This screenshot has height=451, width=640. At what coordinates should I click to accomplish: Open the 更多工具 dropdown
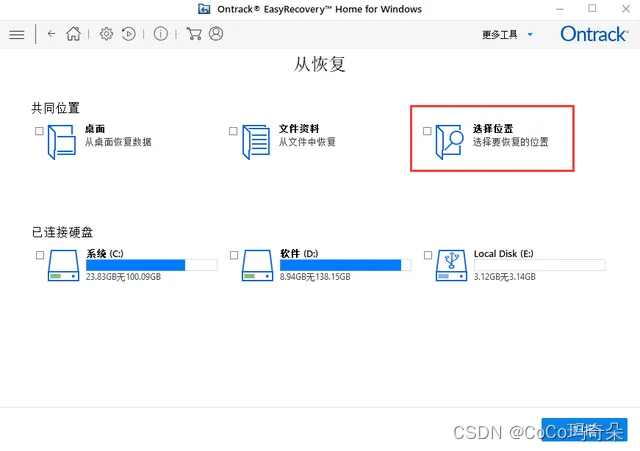507,35
